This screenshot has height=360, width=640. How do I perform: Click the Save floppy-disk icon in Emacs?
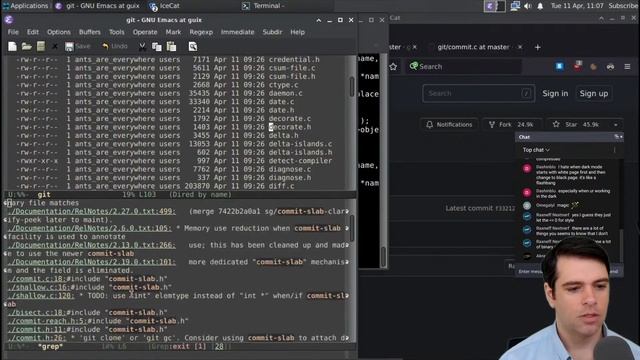coord(69,47)
